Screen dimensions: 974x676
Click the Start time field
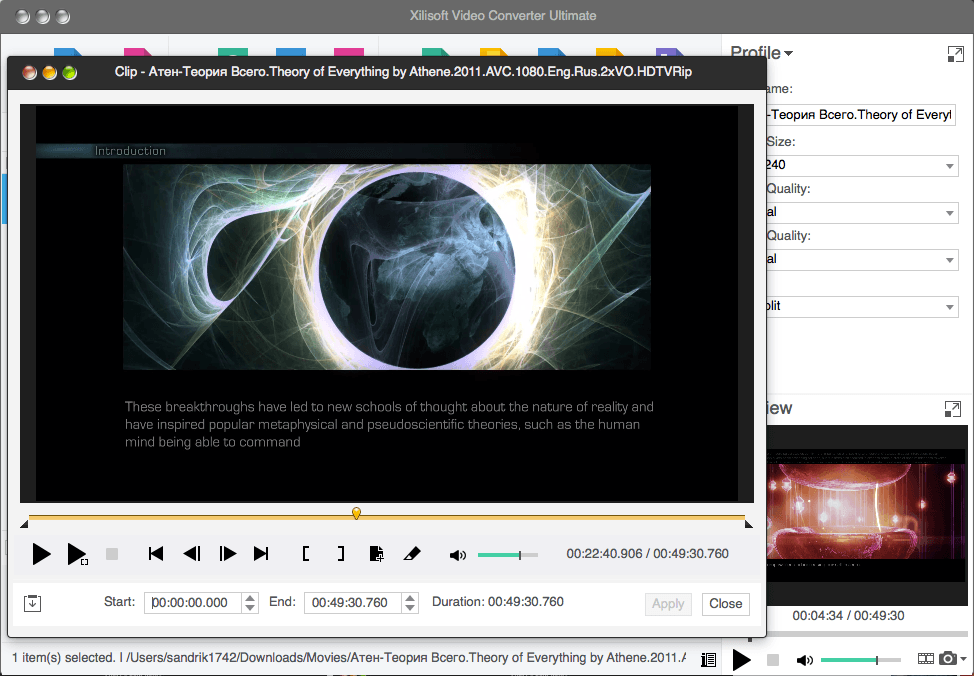pyautogui.click(x=193, y=603)
